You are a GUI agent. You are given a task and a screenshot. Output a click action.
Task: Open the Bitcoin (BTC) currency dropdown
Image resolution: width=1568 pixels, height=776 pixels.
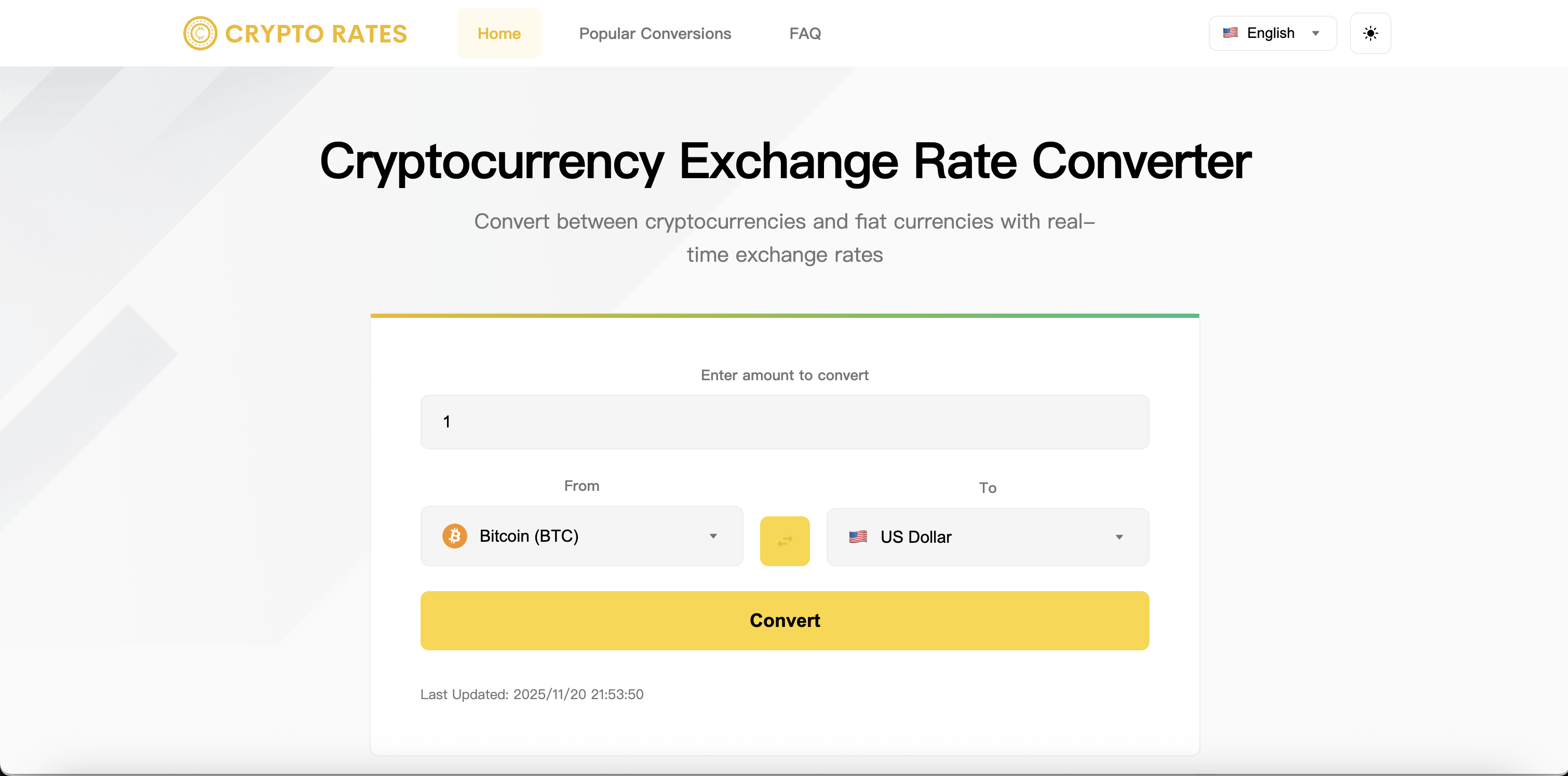(582, 536)
